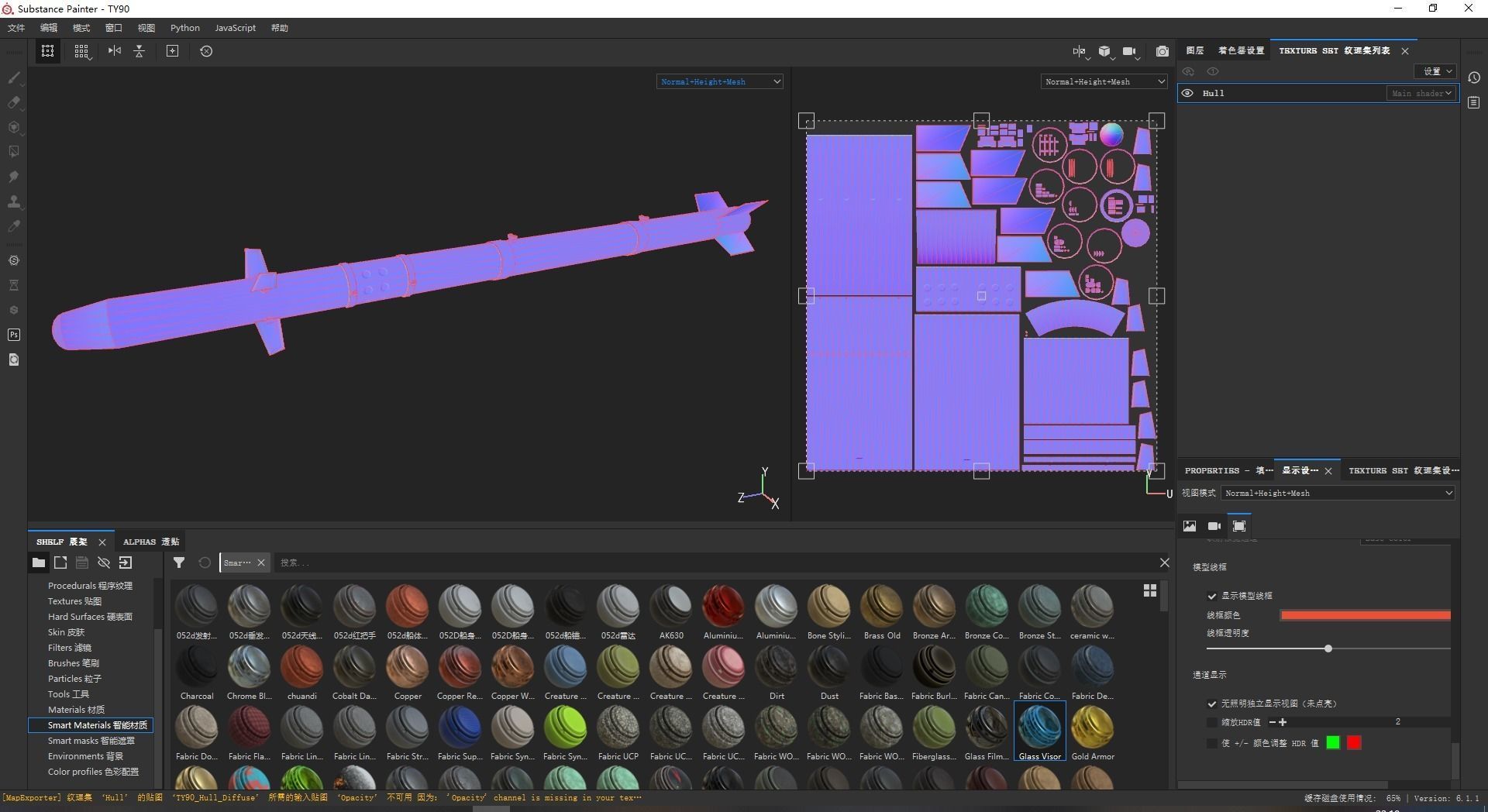The width and height of the screenshot is (1488, 812).
Task: Open the 2D viewport Normal+Height+Mesh dropdown
Action: (x=1104, y=81)
